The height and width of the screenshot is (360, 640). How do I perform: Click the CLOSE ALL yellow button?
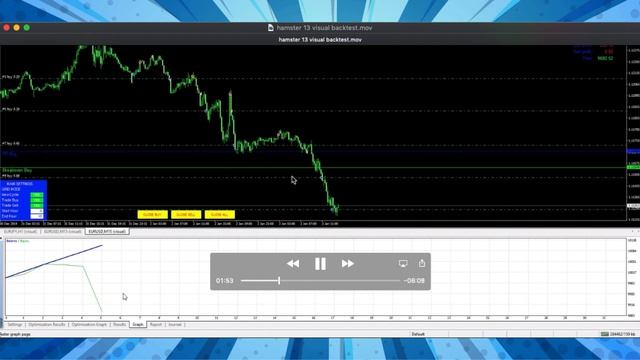tap(220, 215)
